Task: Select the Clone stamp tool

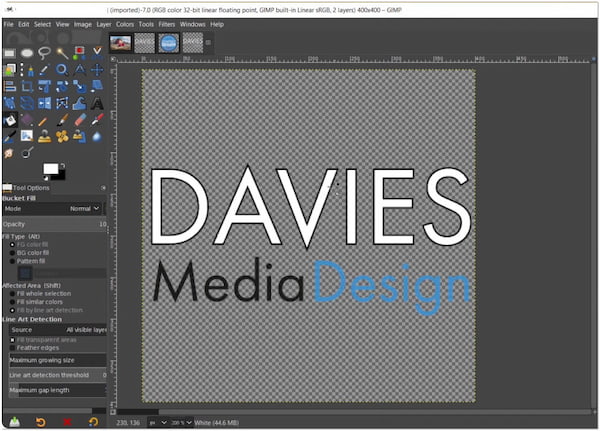Action: pos(44,137)
